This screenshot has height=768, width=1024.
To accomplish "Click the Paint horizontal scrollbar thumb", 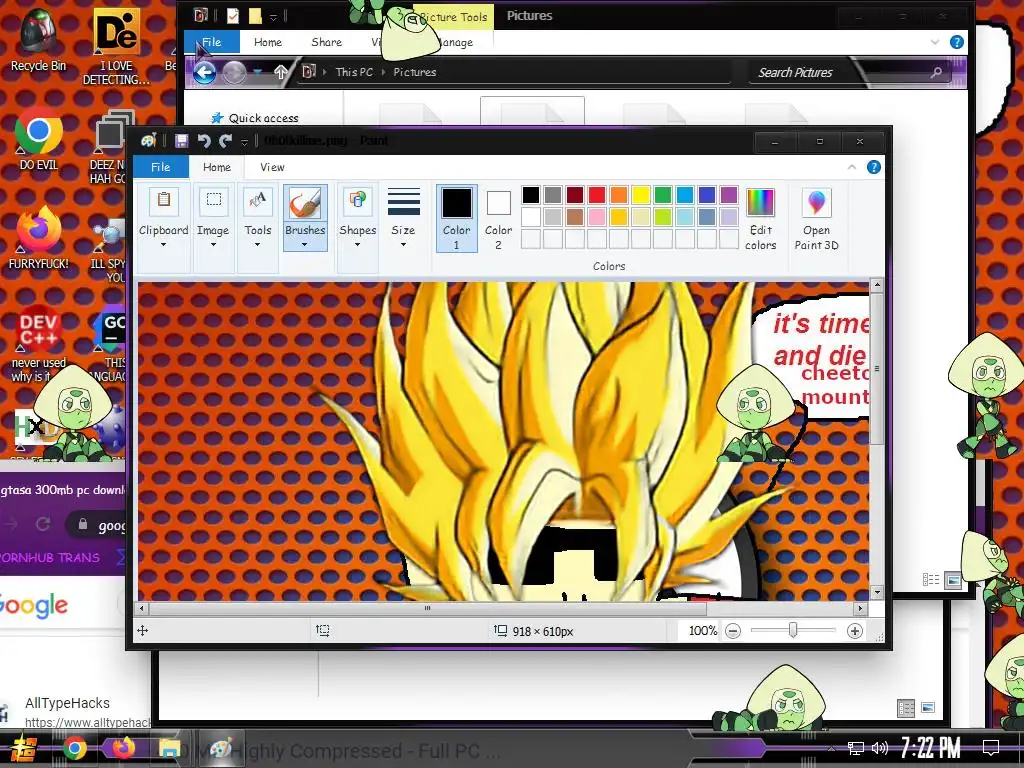I will coord(428,609).
